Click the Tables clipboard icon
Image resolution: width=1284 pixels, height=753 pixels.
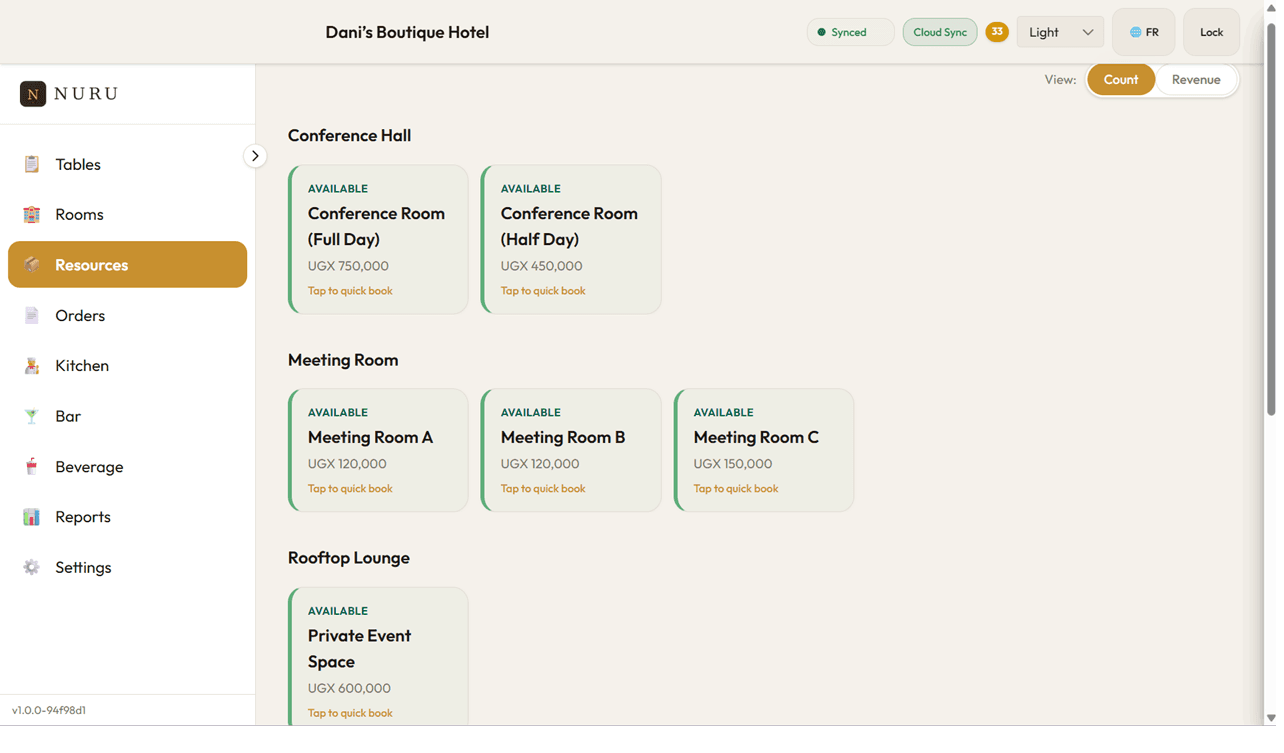pyautogui.click(x=32, y=164)
